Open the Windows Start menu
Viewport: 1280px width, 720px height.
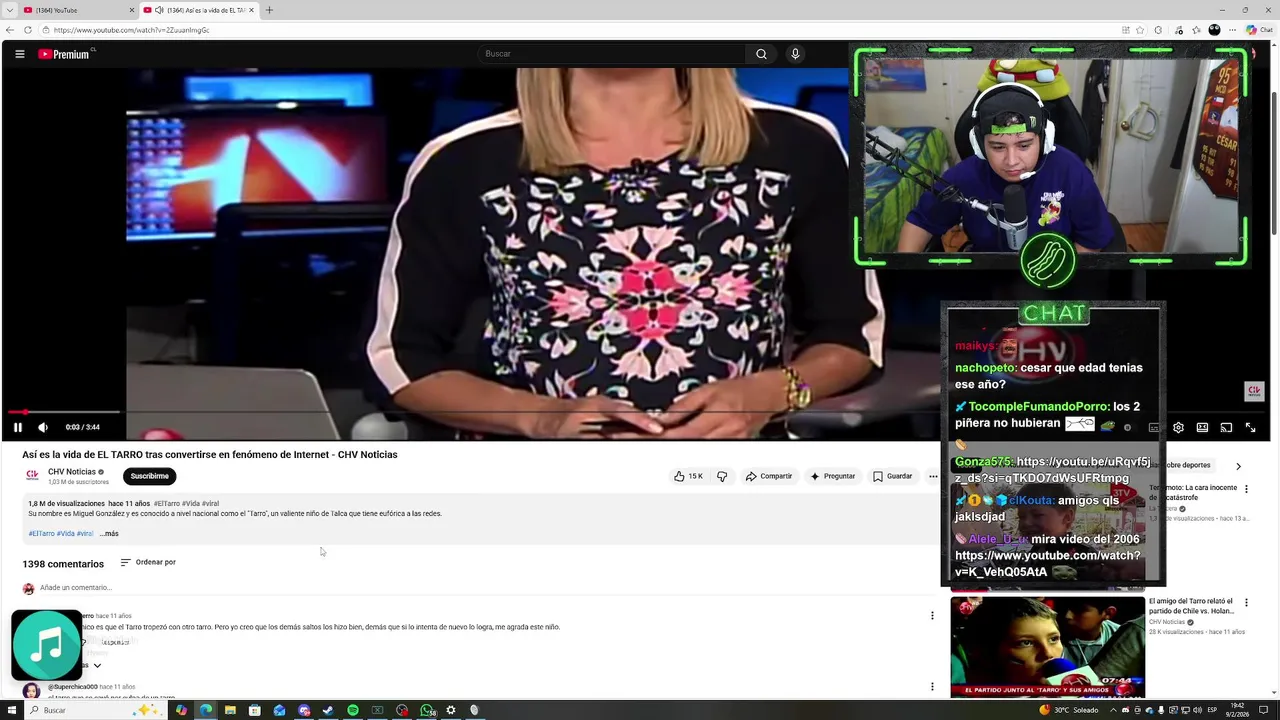coord(12,710)
